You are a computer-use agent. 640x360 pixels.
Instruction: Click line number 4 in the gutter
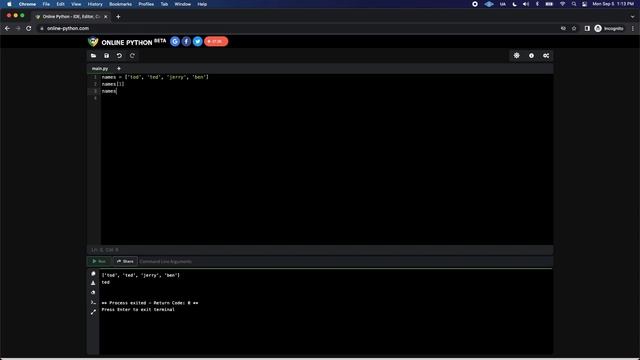click(95, 98)
